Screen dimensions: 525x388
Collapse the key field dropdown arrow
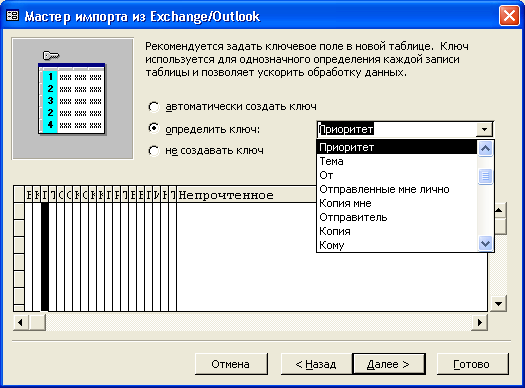click(484, 129)
